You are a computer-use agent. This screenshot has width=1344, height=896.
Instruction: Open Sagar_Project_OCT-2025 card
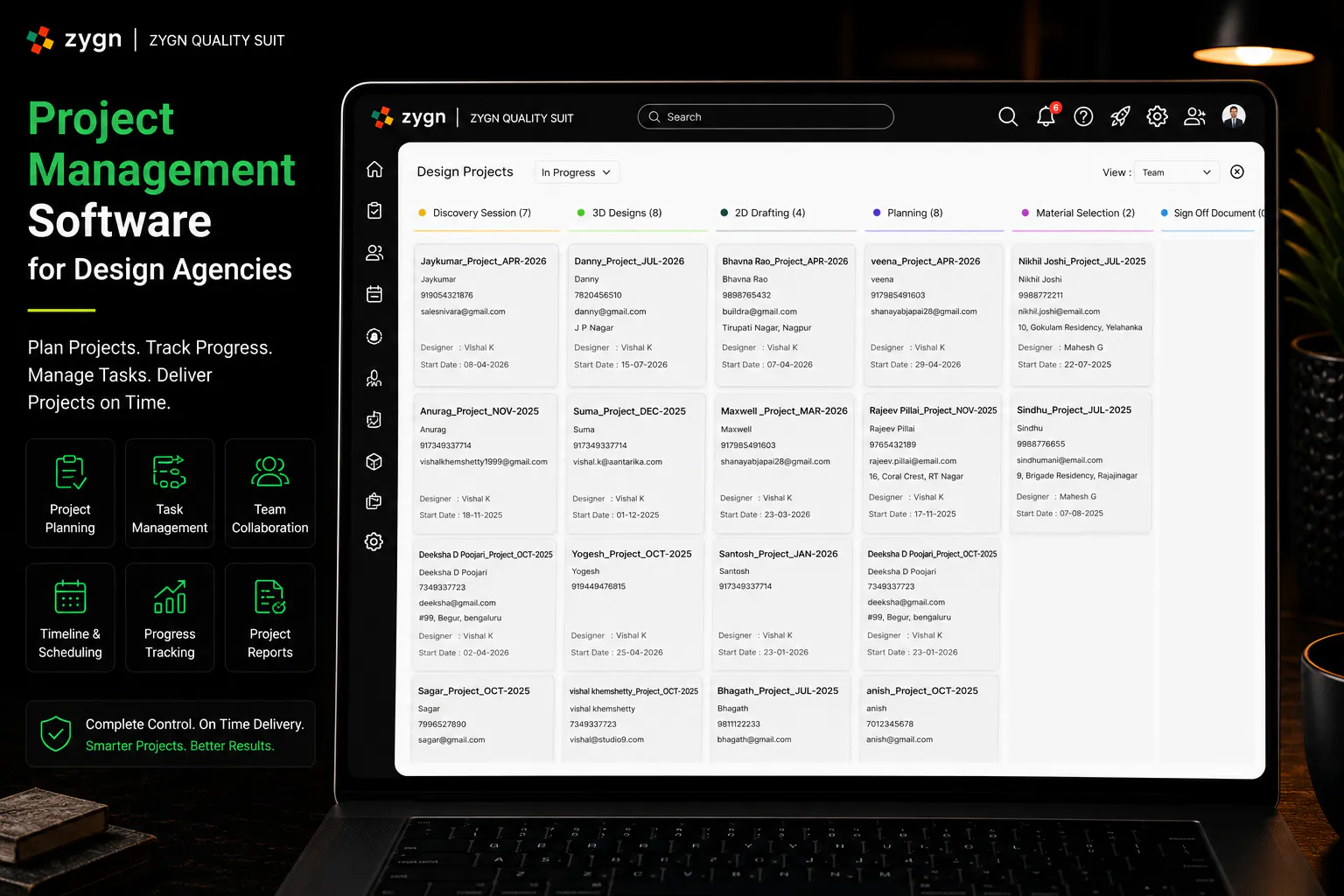click(x=484, y=717)
